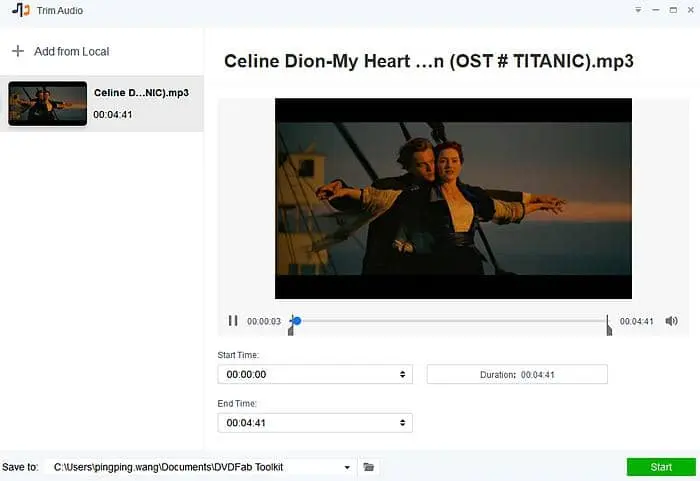Click the Start Time input field
Viewport: 700px width, 481px height.
tap(315, 374)
